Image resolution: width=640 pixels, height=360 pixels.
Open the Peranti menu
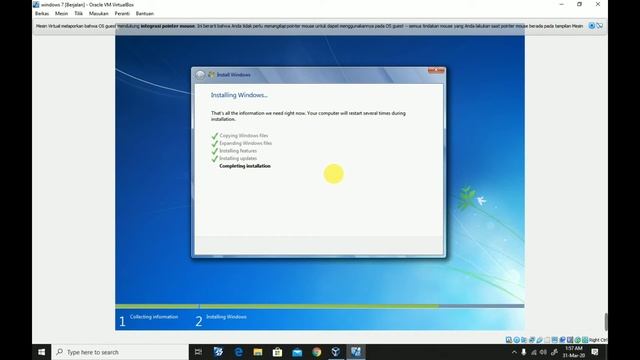pyautogui.click(x=122, y=13)
